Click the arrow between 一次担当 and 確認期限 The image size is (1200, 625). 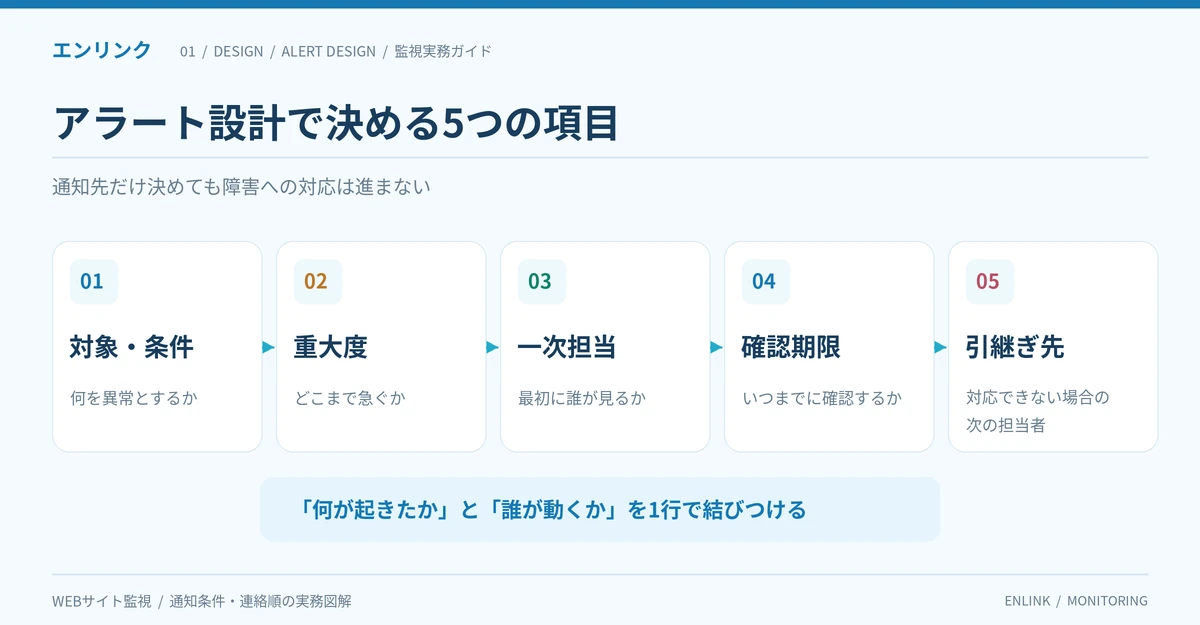tap(717, 347)
